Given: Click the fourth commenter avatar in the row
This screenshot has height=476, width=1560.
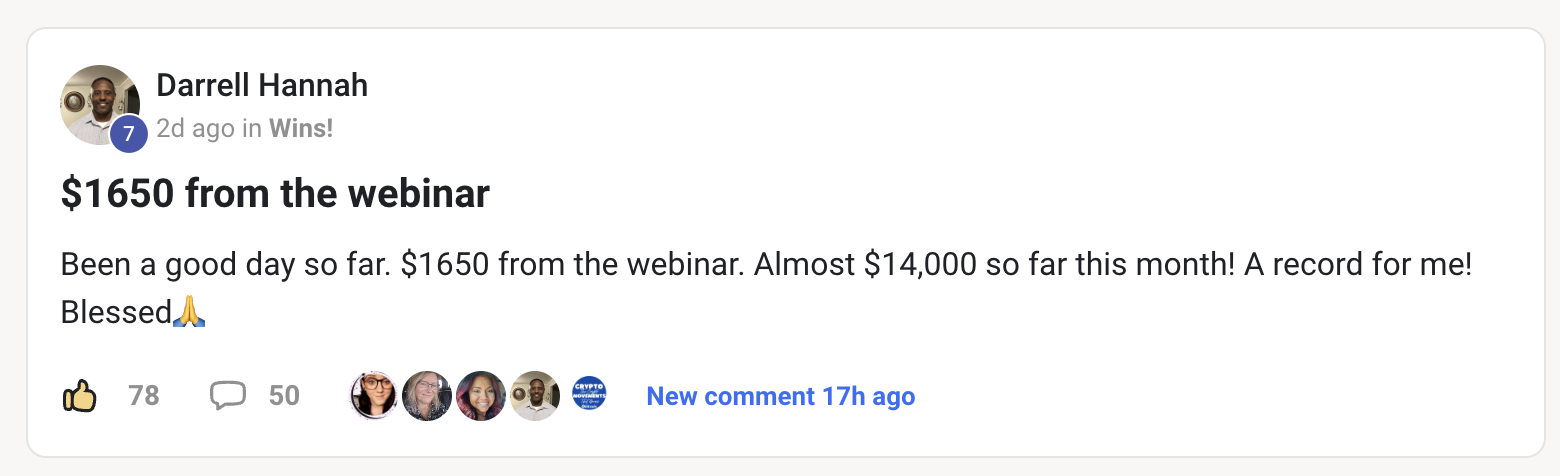Looking at the screenshot, I should click(535, 396).
